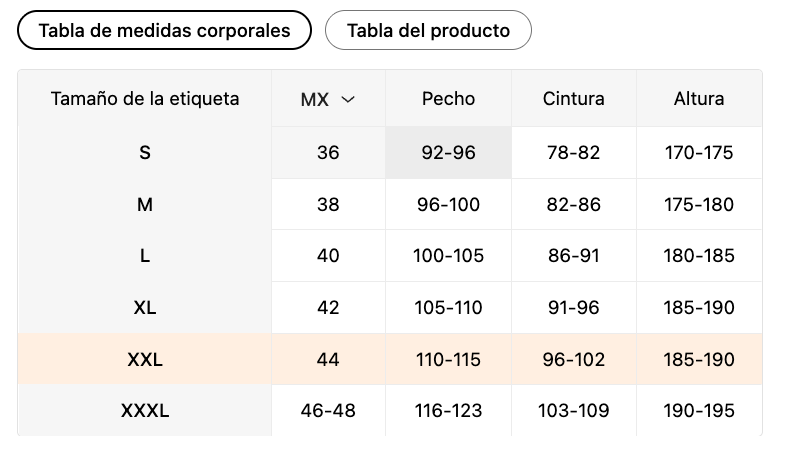Open the MX size system dropdown
Viewport: 788px width, 460px height.
(x=328, y=99)
